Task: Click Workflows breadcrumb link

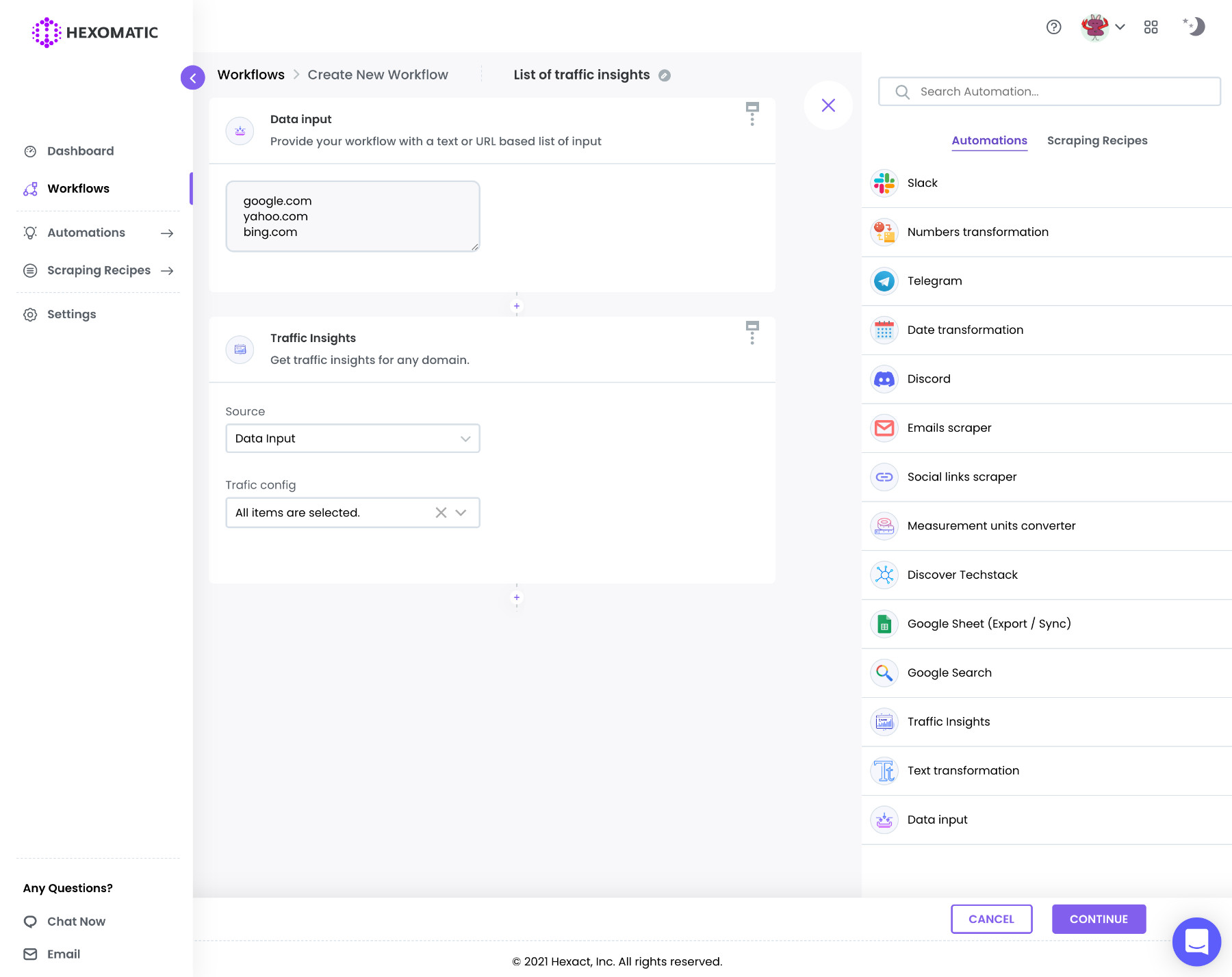Action: click(251, 75)
